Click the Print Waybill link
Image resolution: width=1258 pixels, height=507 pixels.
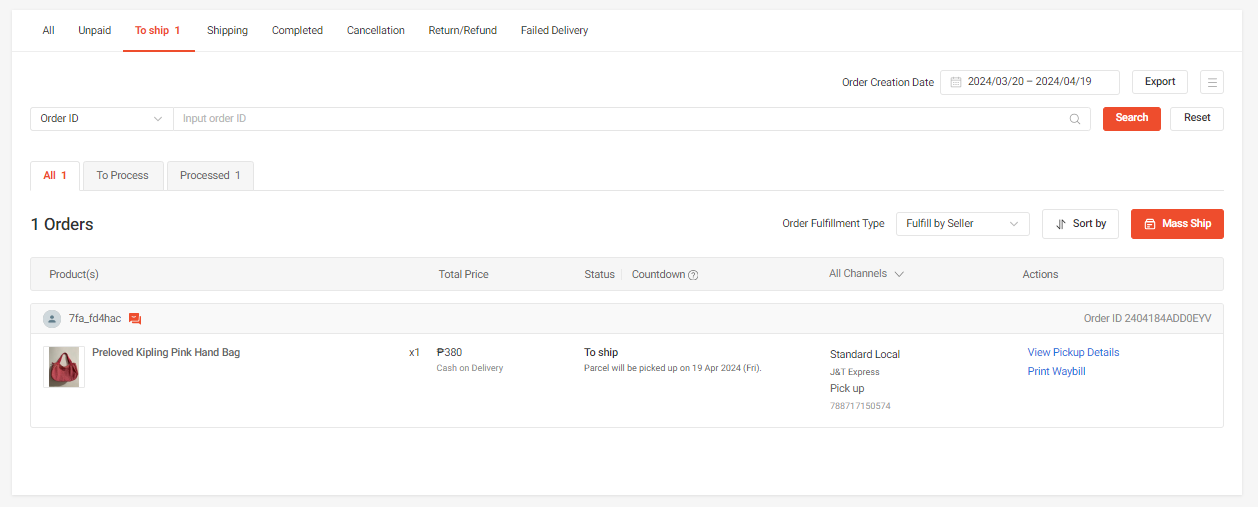[x=1056, y=371]
